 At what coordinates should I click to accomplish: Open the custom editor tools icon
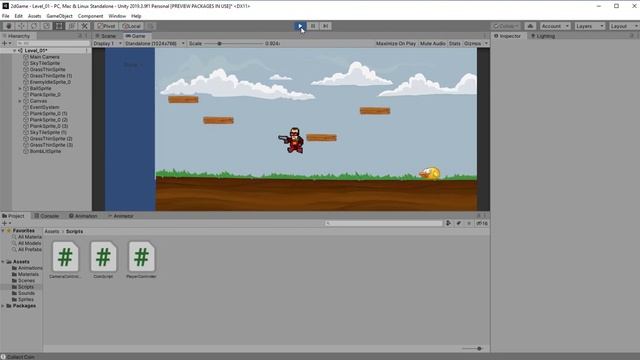tap(84, 26)
